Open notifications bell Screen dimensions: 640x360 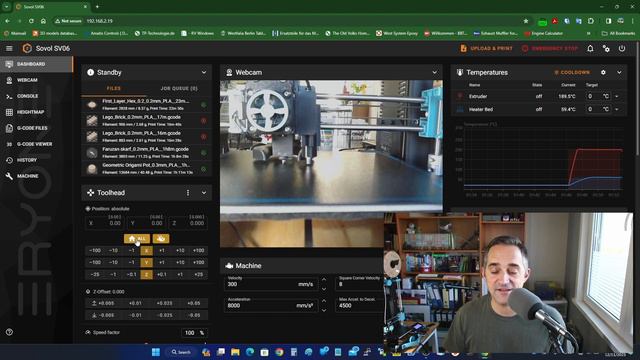coord(590,48)
